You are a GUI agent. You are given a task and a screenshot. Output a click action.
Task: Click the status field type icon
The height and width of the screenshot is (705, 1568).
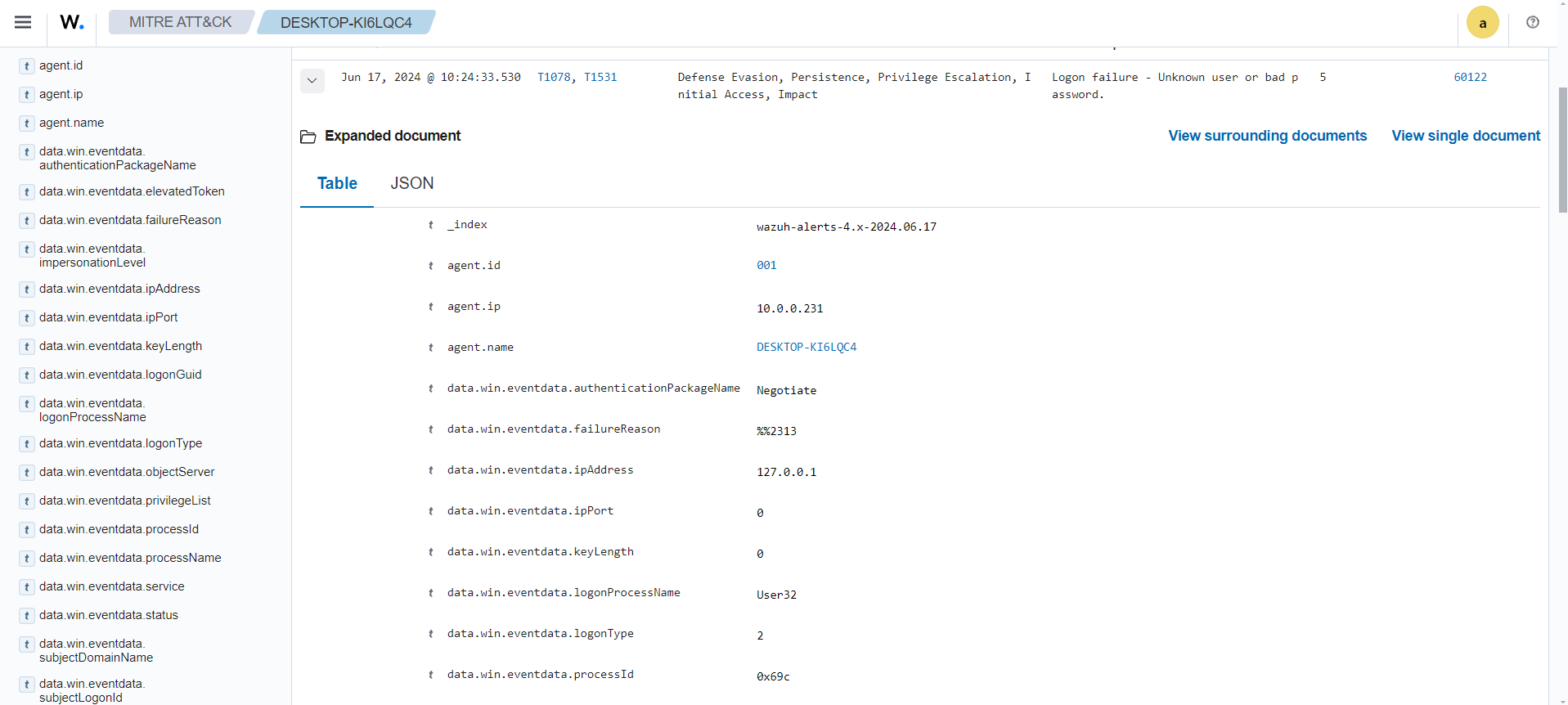click(27, 616)
